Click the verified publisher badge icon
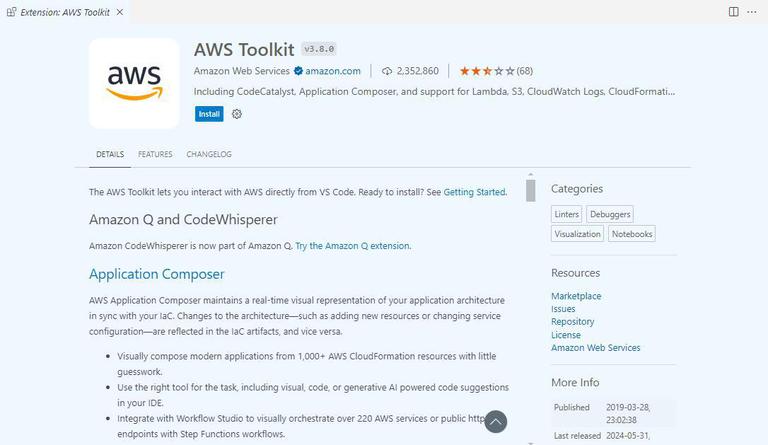 (298, 71)
